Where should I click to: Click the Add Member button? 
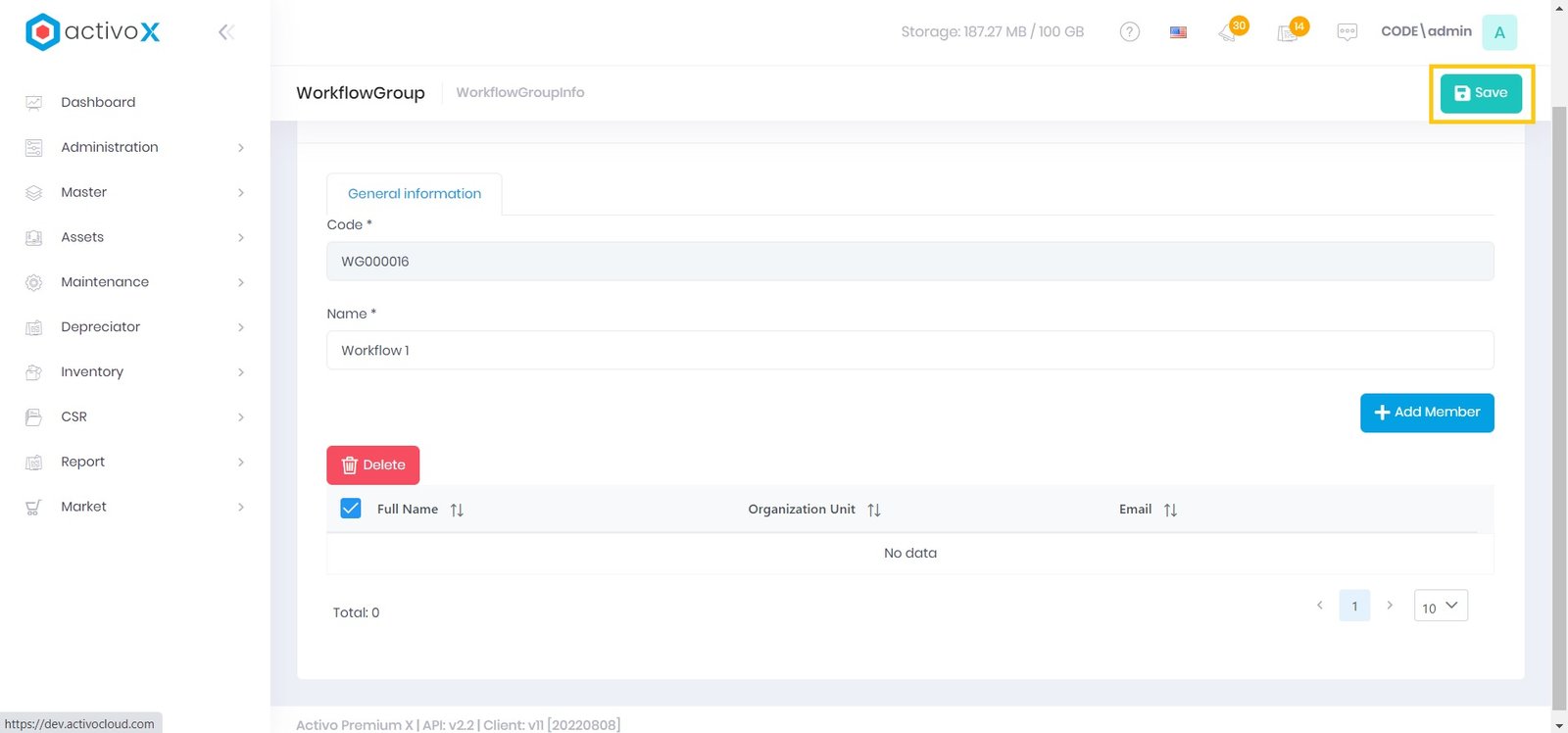[1427, 413]
